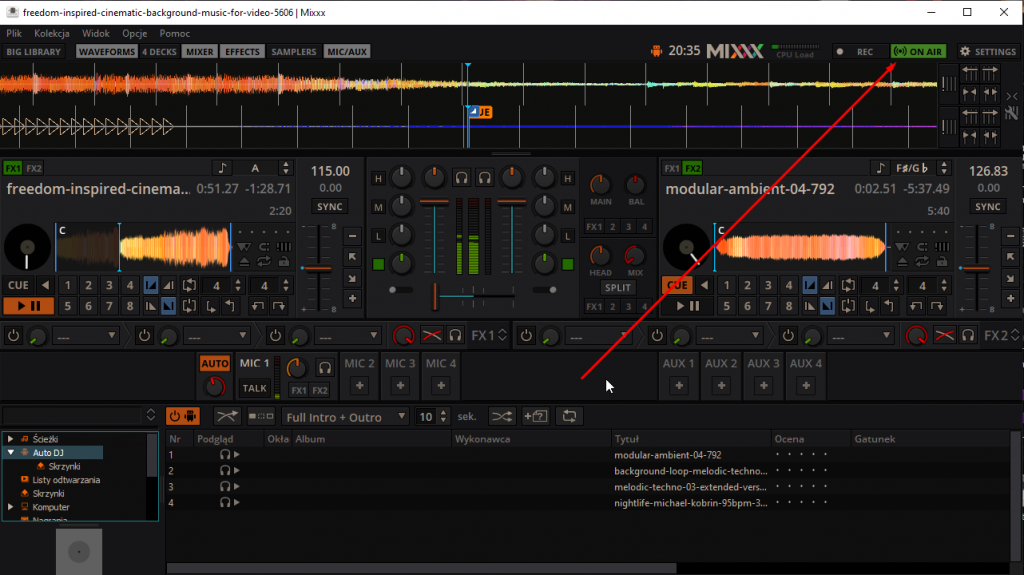Open SETTINGS
Image resolution: width=1024 pixels, height=575 pixels.
(x=987, y=52)
